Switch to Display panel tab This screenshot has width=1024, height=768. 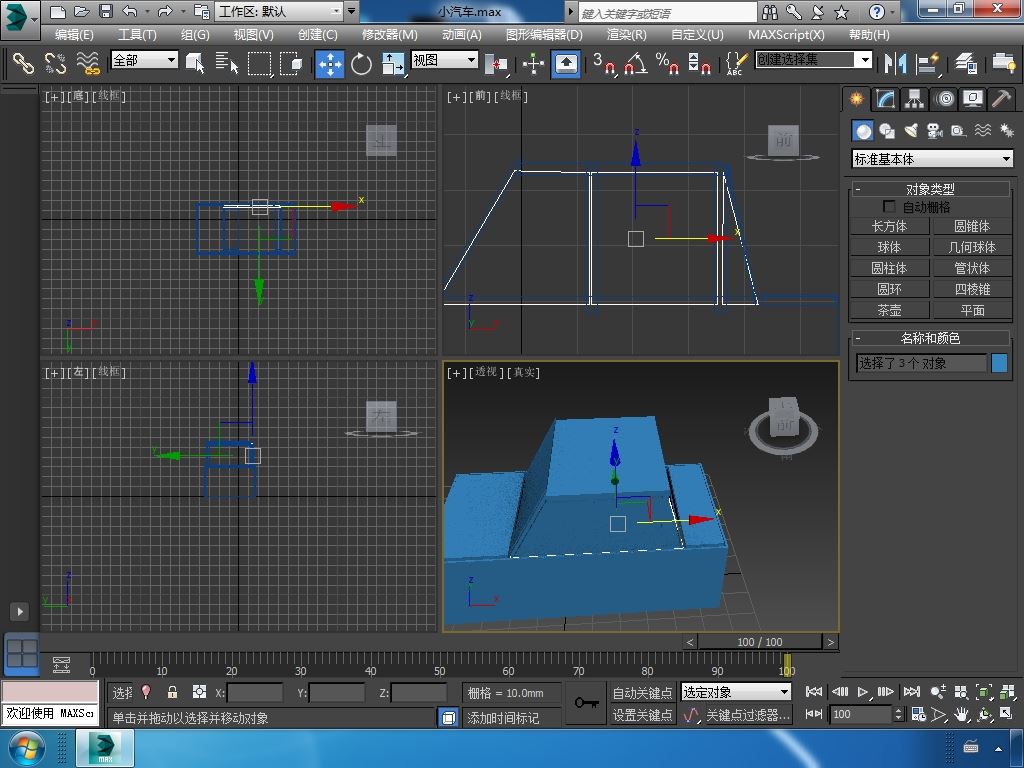tap(973, 99)
